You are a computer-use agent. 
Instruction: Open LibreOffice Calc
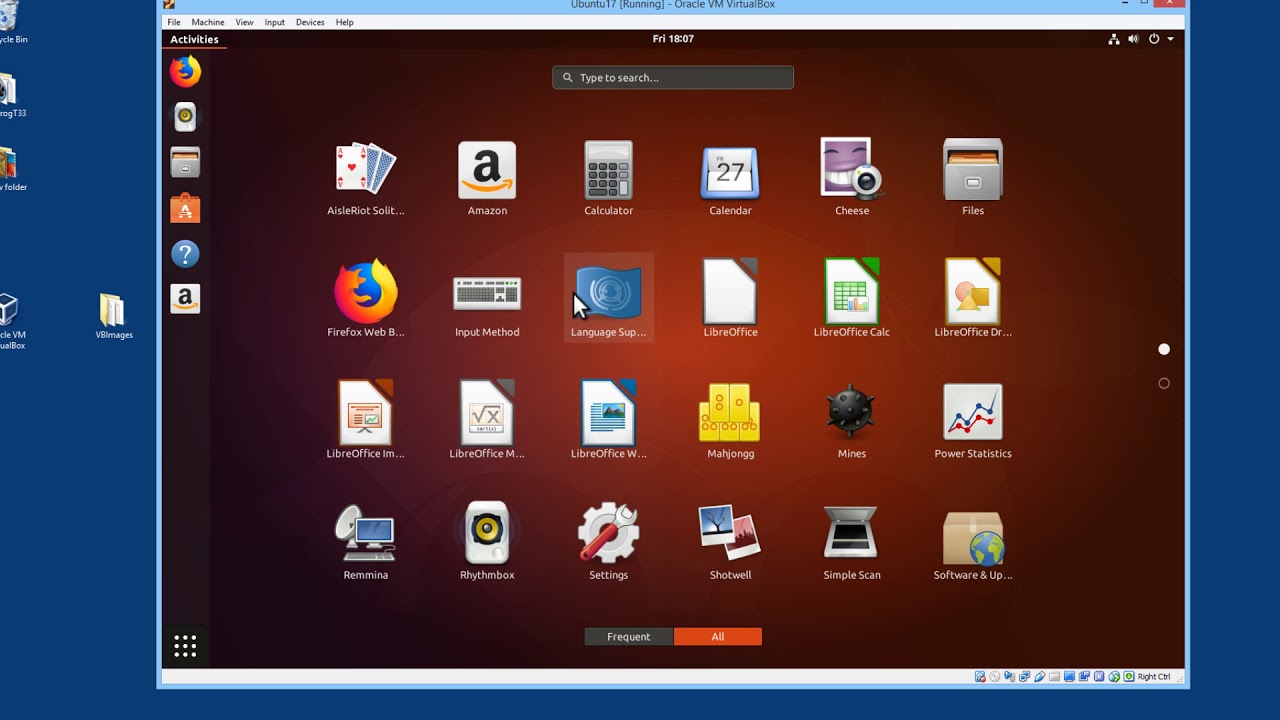click(x=852, y=299)
